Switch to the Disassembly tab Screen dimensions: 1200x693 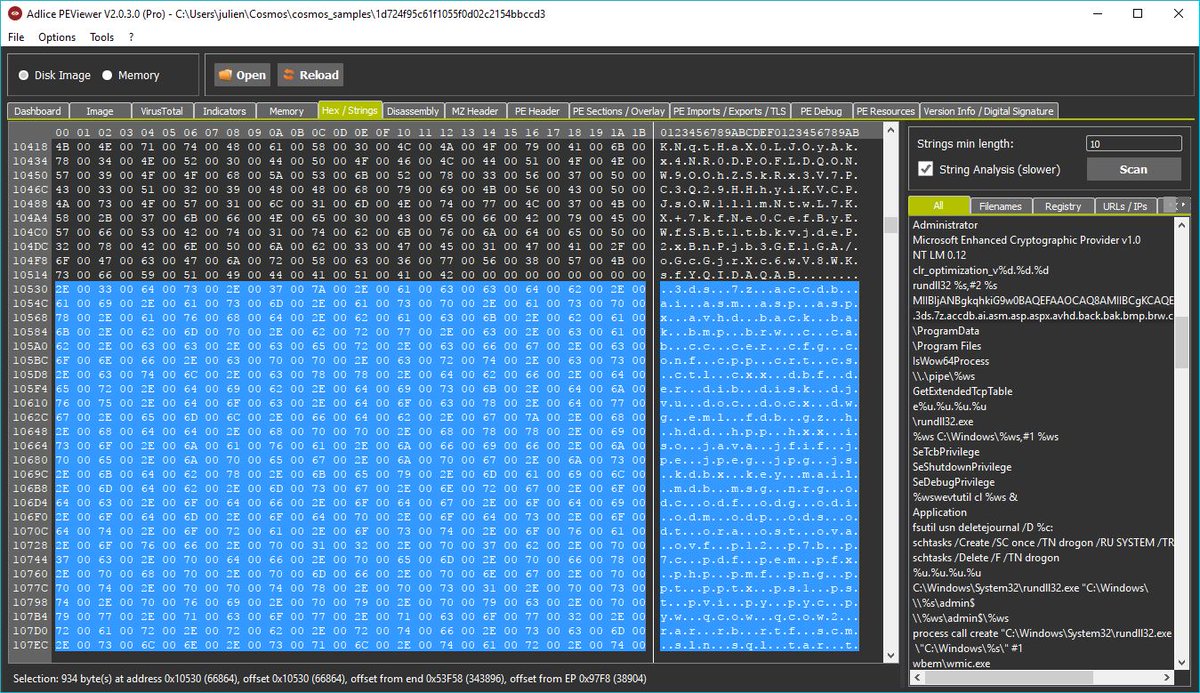[413, 111]
